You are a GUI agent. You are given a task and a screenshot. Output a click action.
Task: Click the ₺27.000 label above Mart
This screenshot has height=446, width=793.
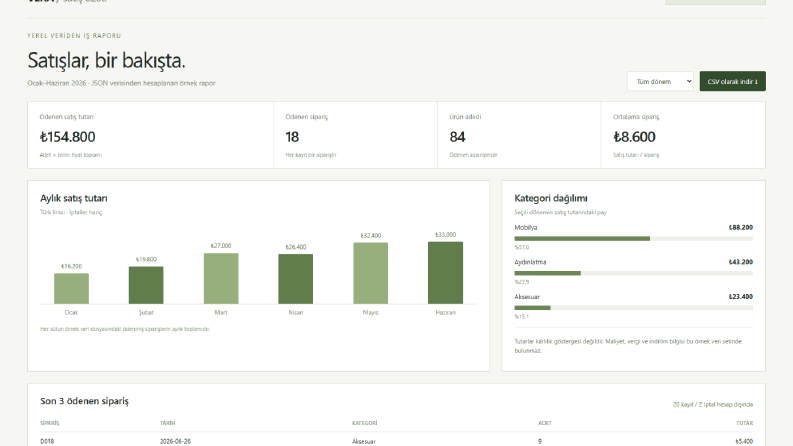221,246
